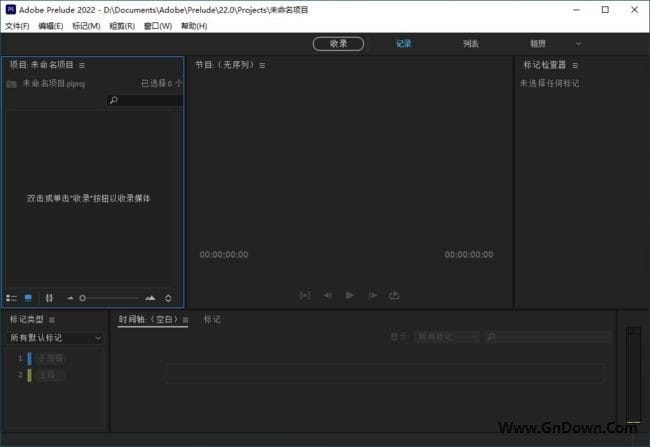This screenshot has width=650, height=447.
Task: Click the 节目: (无序列) panel title
Action: click(x=224, y=65)
